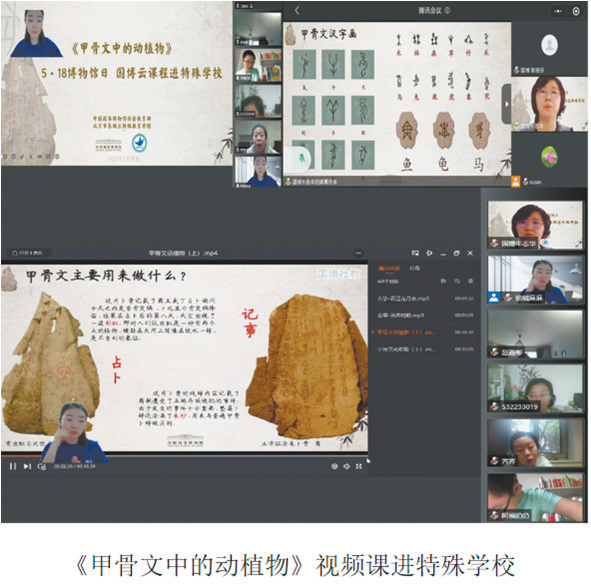This screenshot has width=591, height=587.
Task: Switch to the second tab in playlist panel
Action: coord(414,268)
